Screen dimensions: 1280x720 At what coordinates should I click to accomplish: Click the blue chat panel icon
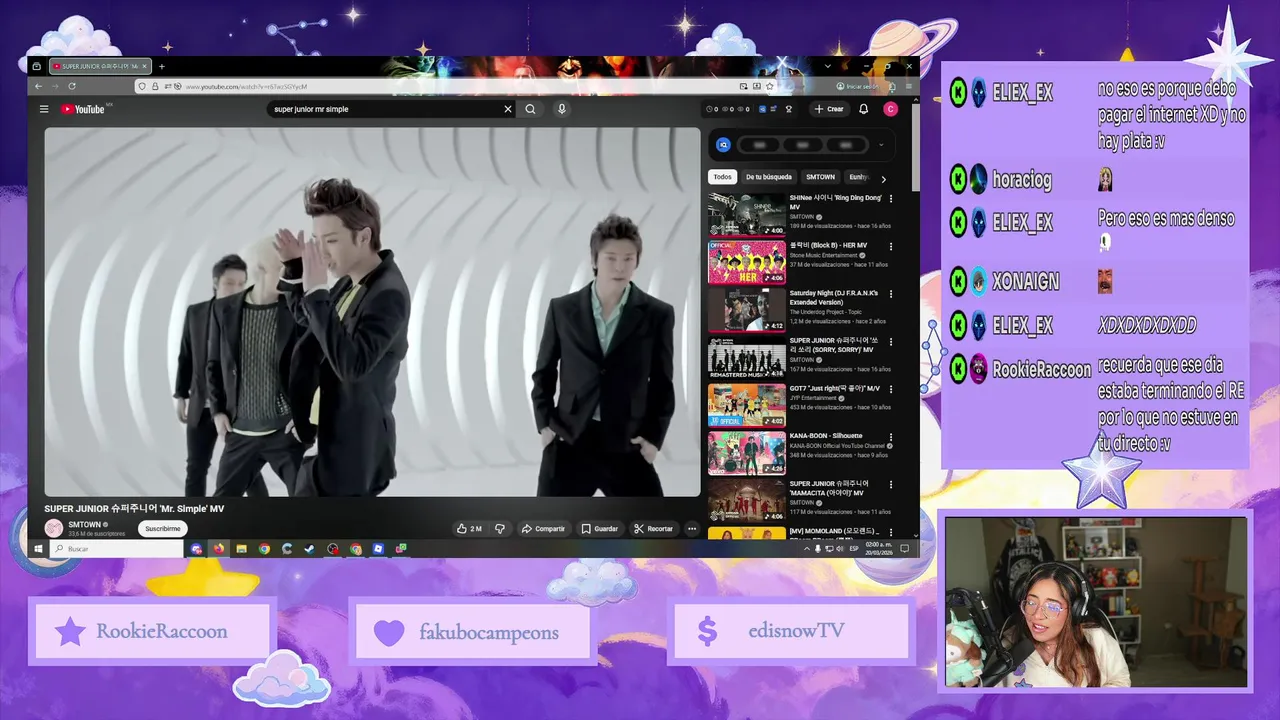(x=723, y=145)
